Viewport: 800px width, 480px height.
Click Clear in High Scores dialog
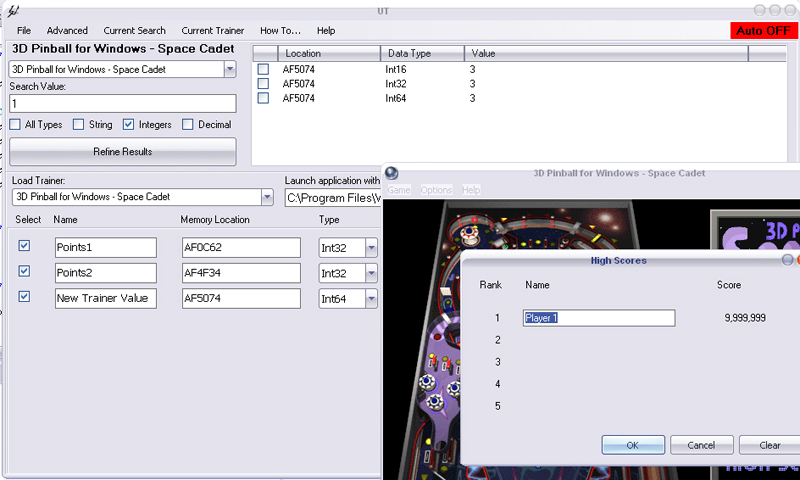click(769, 445)
